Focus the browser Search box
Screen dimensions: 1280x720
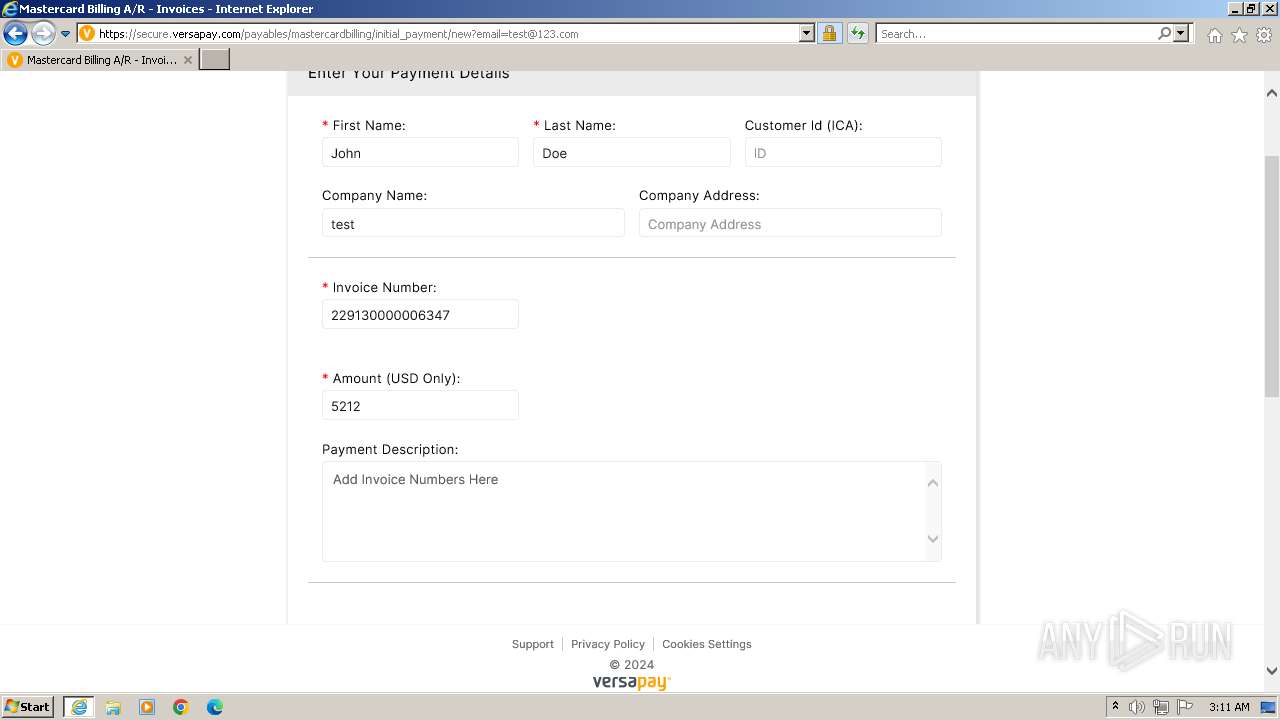1017,34
